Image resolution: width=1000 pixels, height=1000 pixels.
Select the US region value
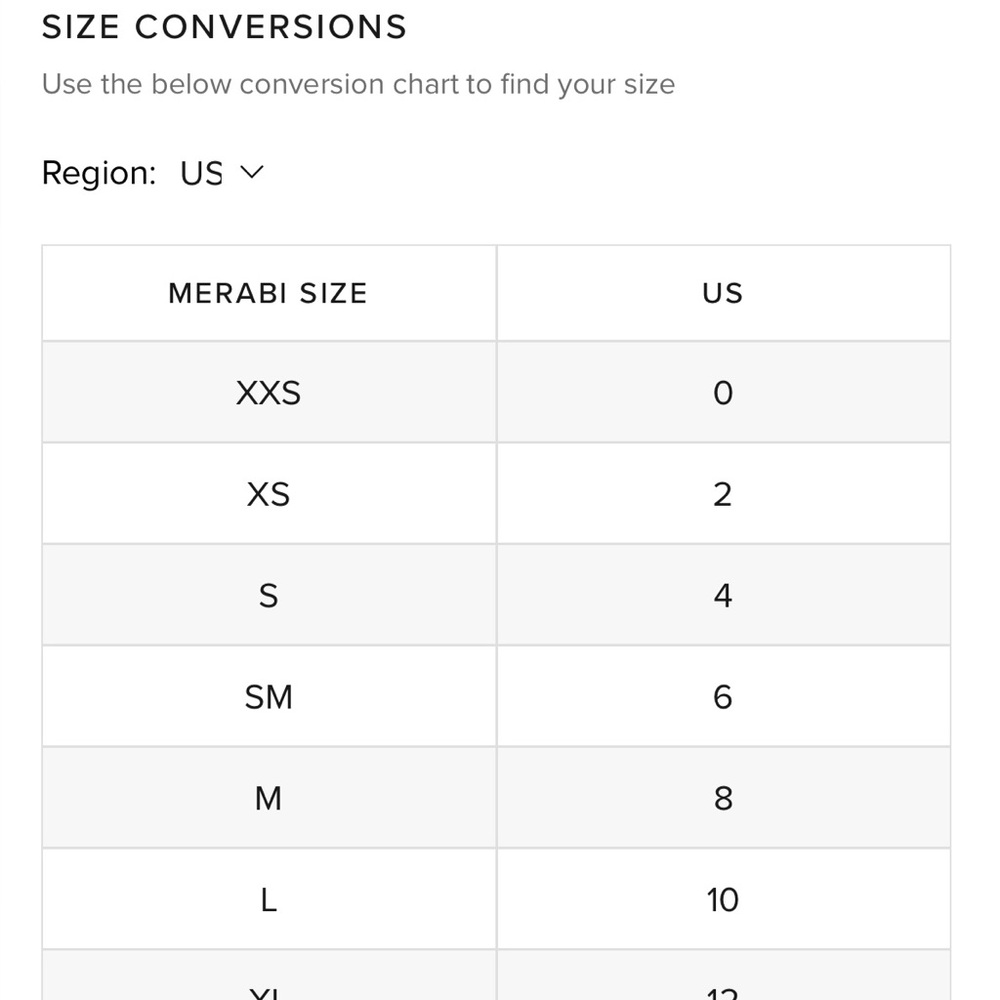[201, 173]
